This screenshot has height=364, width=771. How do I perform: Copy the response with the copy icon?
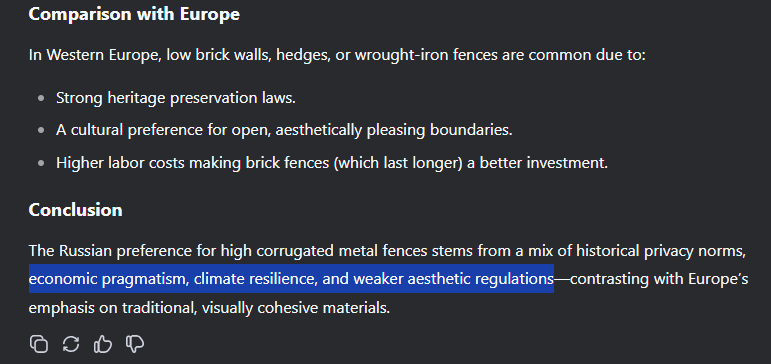click(x=39, y=344)
